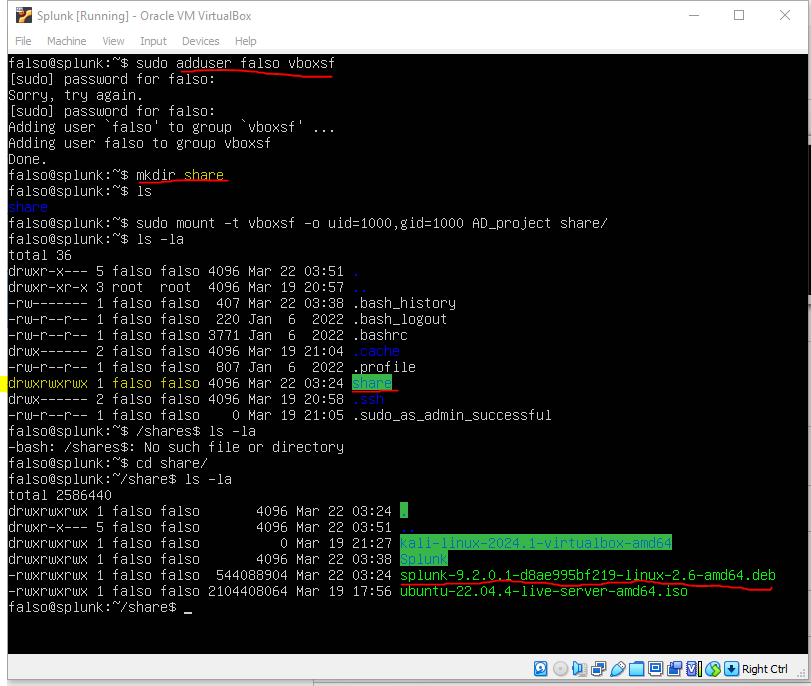Image resolution: width=811 pixels, height=686 pixels.
Task: Click the highlighted Splunk directory name in listing
Action: click(x=424, y=559)
